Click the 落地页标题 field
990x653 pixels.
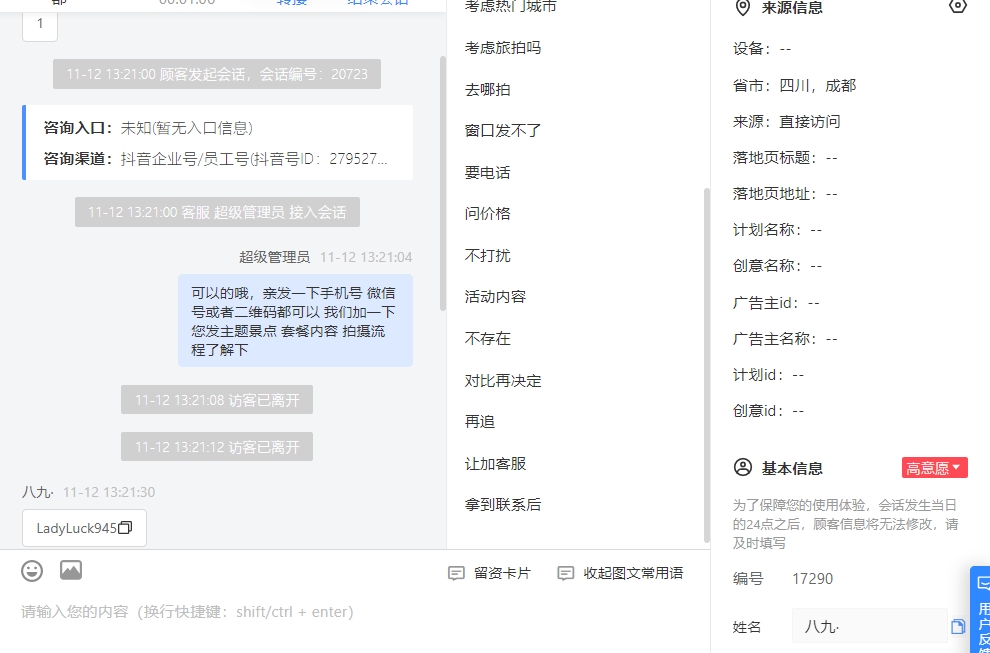(785, 157)
